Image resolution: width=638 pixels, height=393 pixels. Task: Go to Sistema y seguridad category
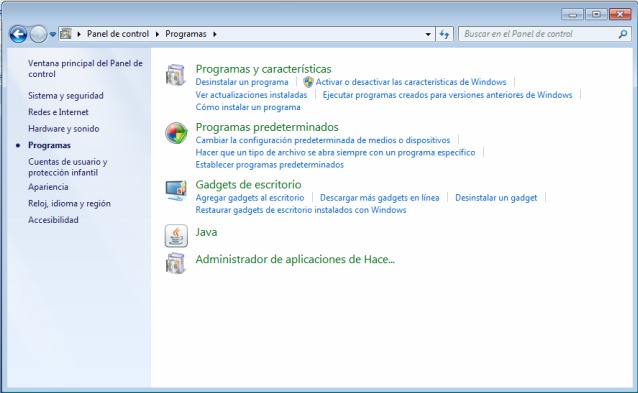(66, 96)
